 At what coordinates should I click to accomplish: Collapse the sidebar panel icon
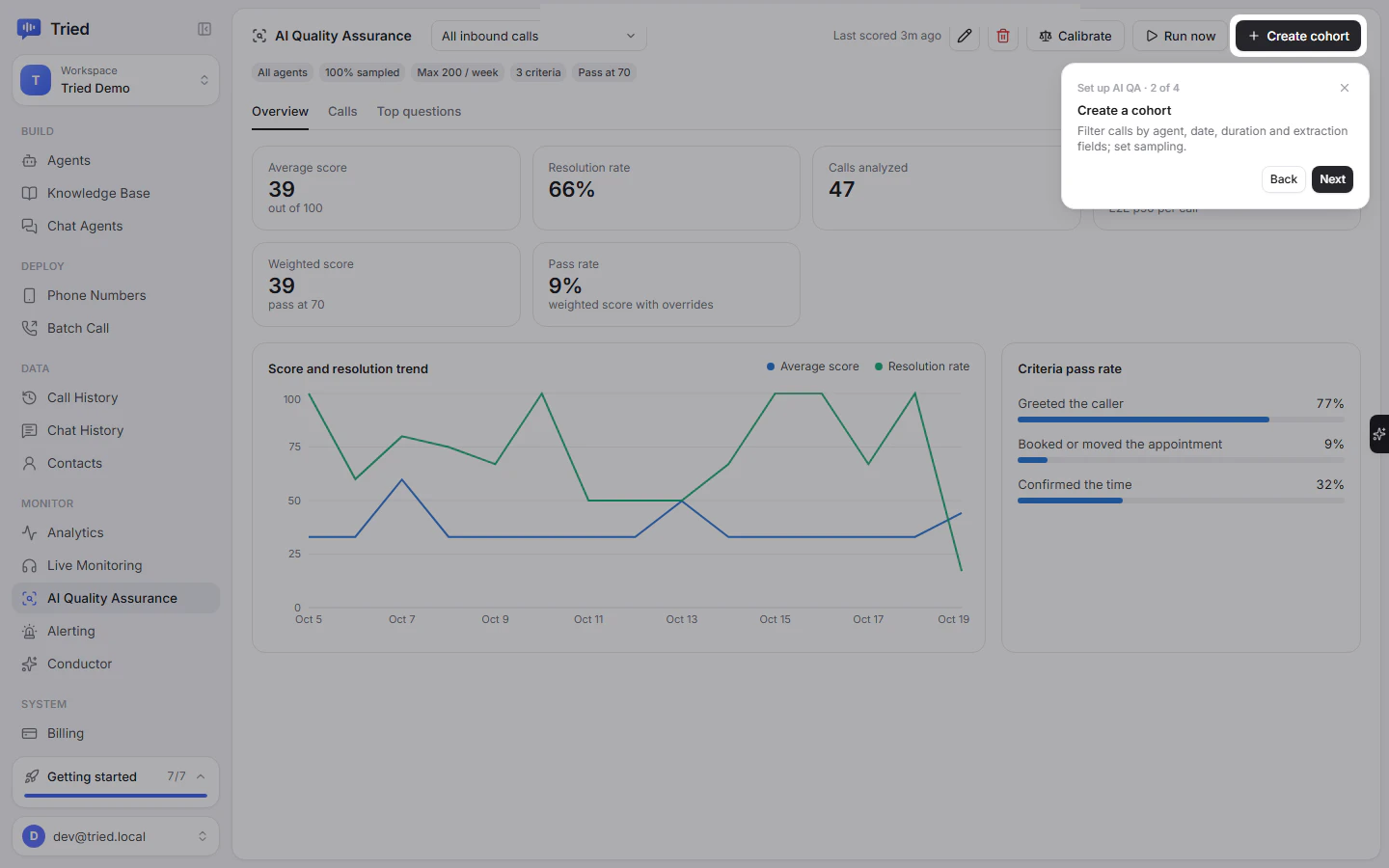(x=204, y=29)
